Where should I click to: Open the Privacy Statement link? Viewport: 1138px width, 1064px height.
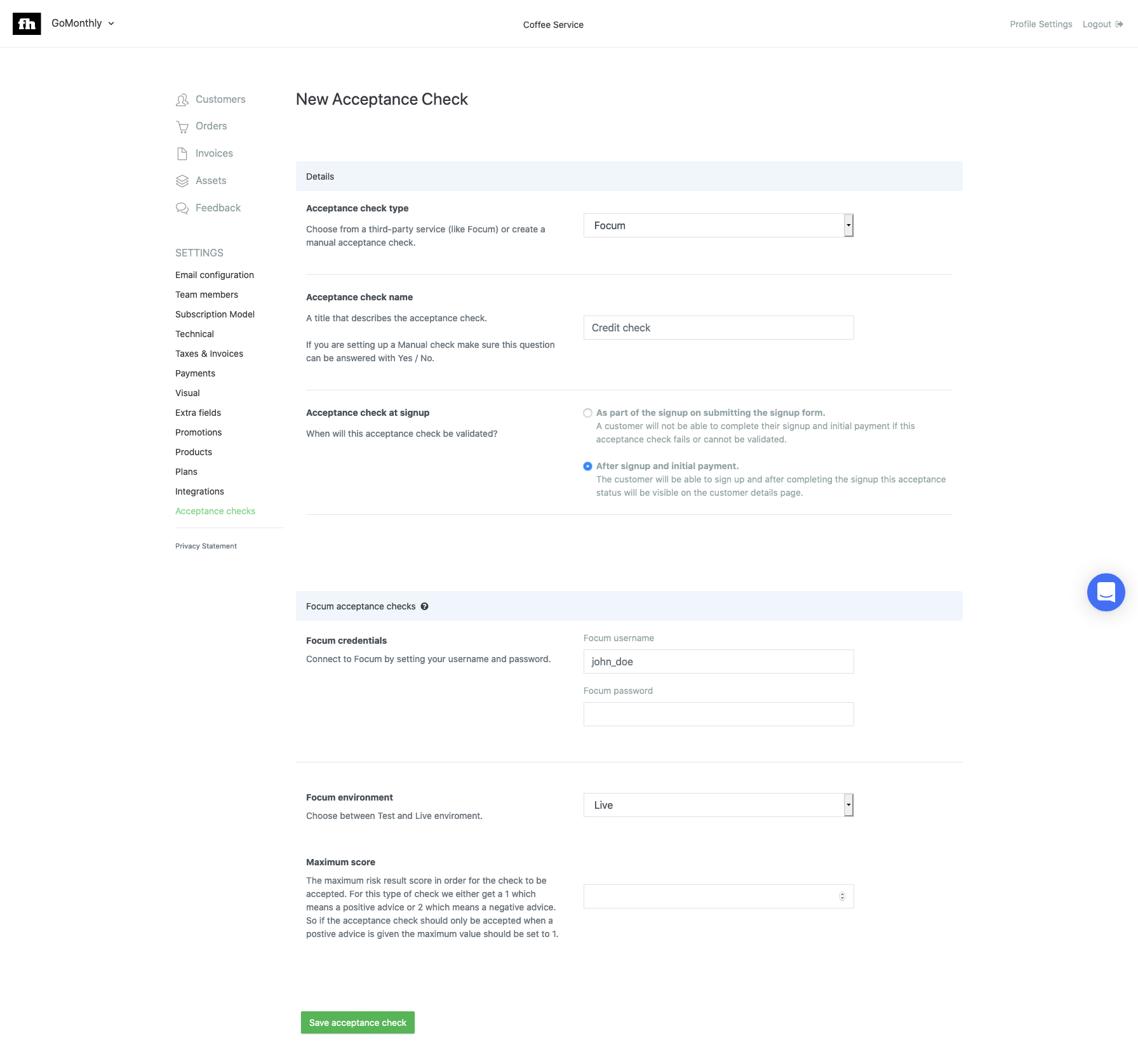206,546
